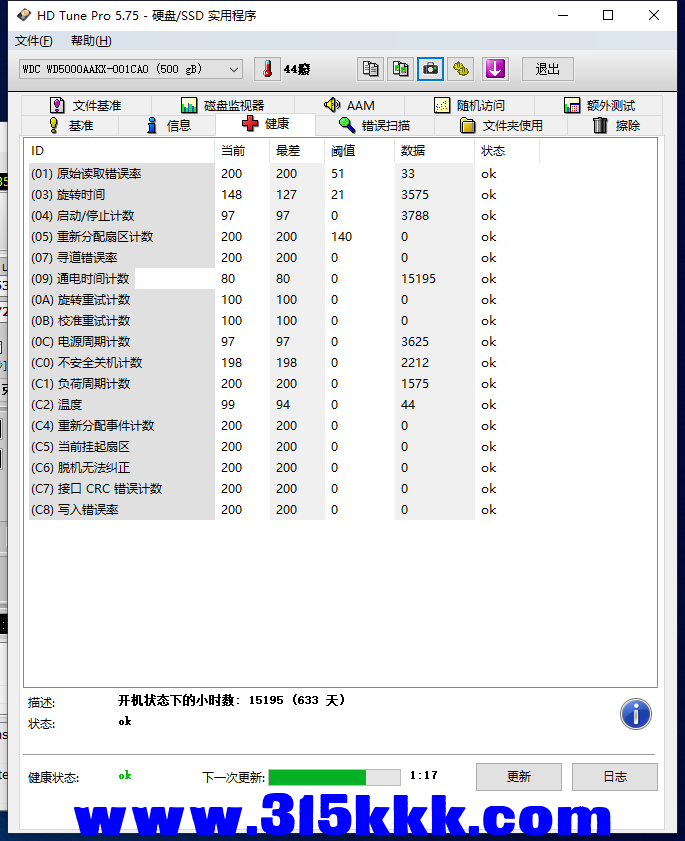Click the copy screenshot to clipboard icon
The image size is (685, 841).
(x=400, y=69)
